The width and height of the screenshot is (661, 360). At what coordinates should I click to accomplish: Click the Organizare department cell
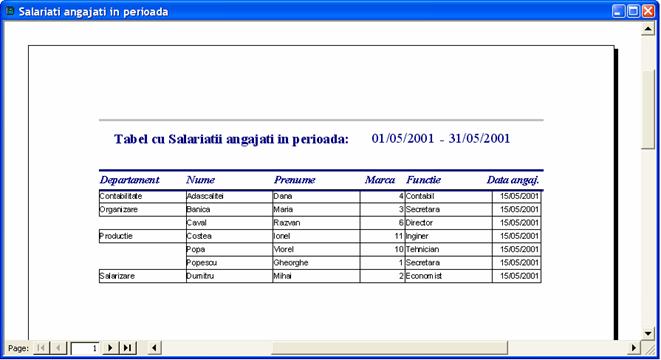pyautogui.click(x=142, y=210)
